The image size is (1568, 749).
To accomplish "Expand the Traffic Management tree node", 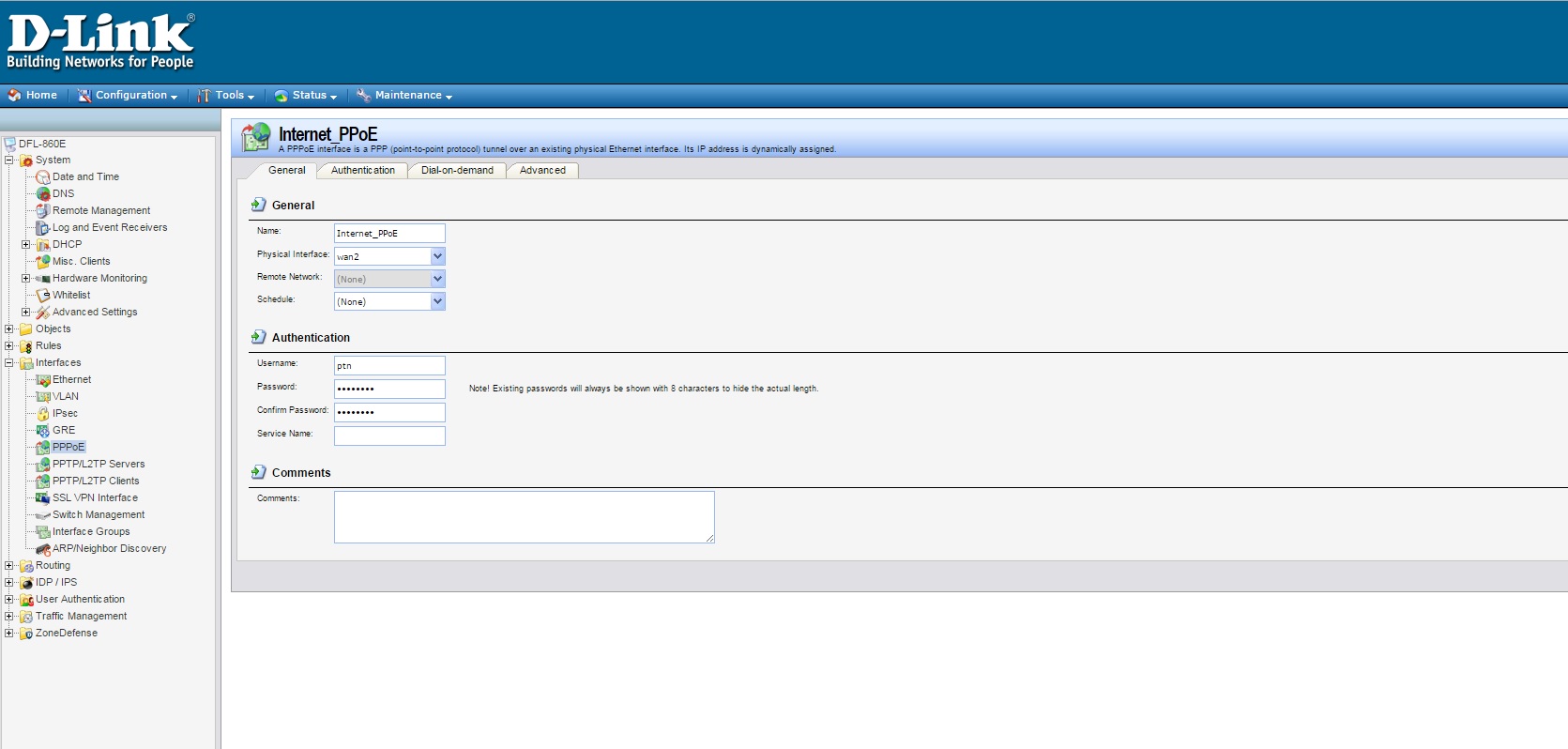I will click(9, 617).
